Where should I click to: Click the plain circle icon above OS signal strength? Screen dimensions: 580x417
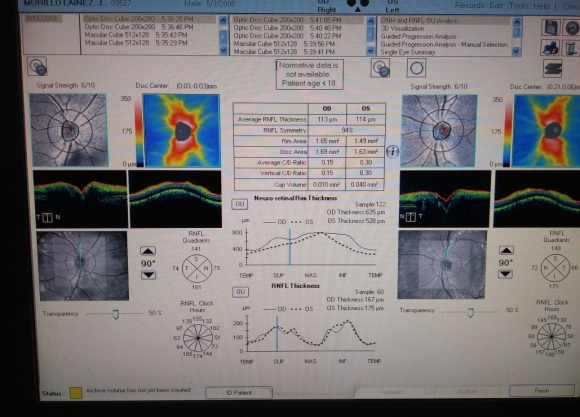(x=417, y=68)
